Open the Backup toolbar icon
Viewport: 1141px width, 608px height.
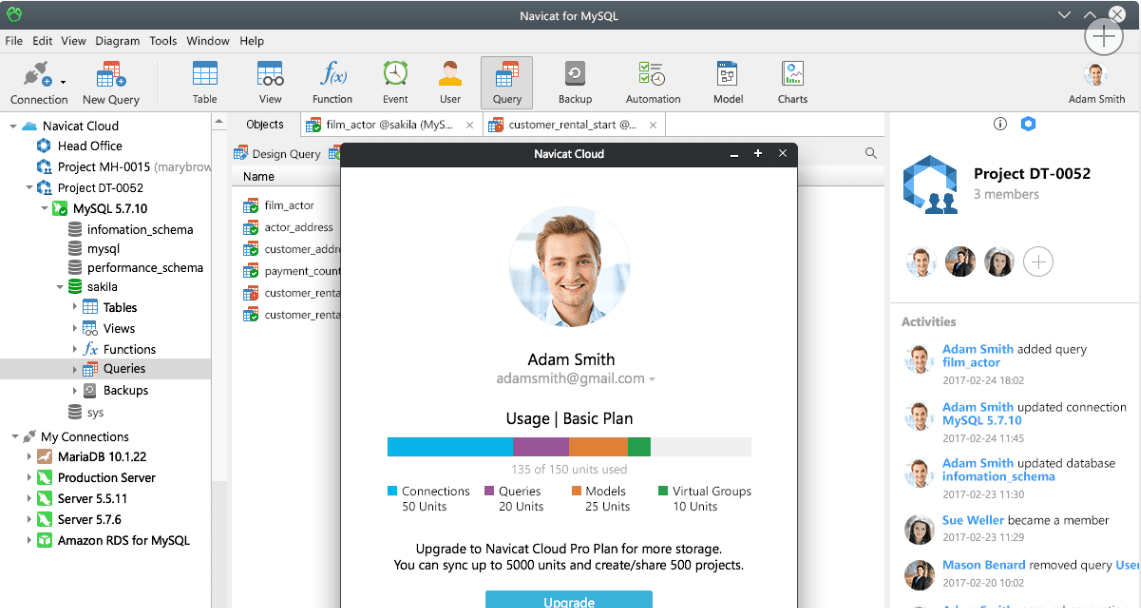point(575,83)
